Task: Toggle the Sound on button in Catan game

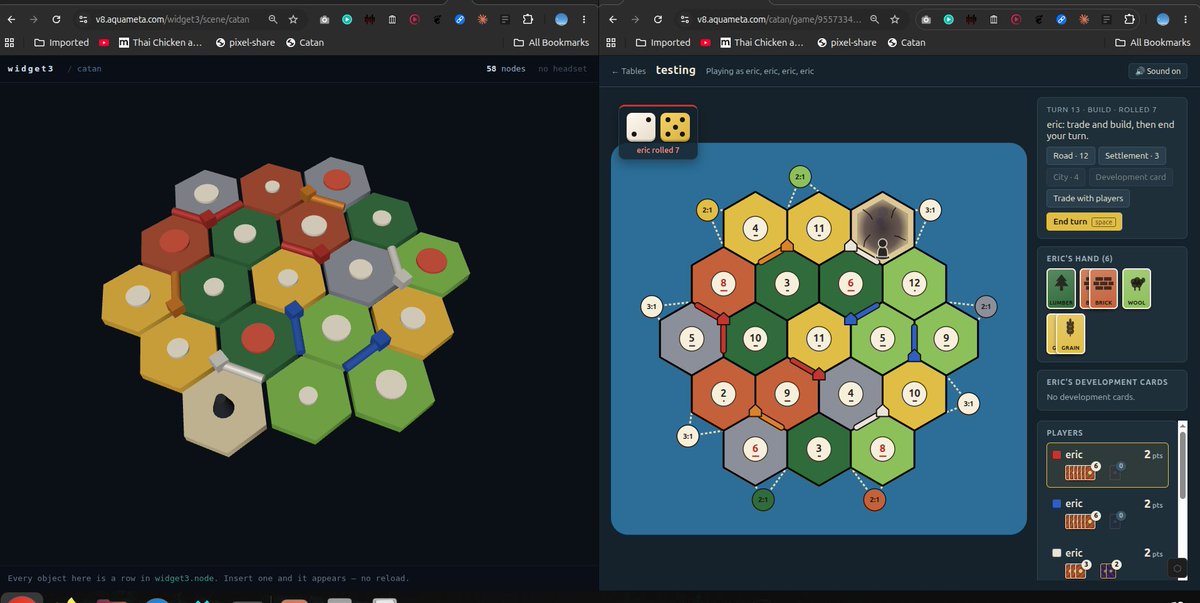Action: click(1158, 71)
